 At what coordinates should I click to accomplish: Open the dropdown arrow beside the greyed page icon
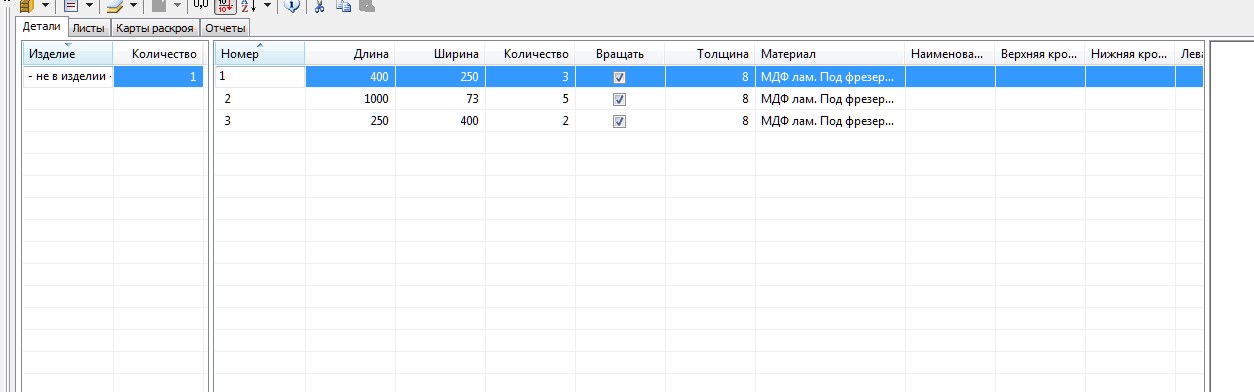[177, 5]
